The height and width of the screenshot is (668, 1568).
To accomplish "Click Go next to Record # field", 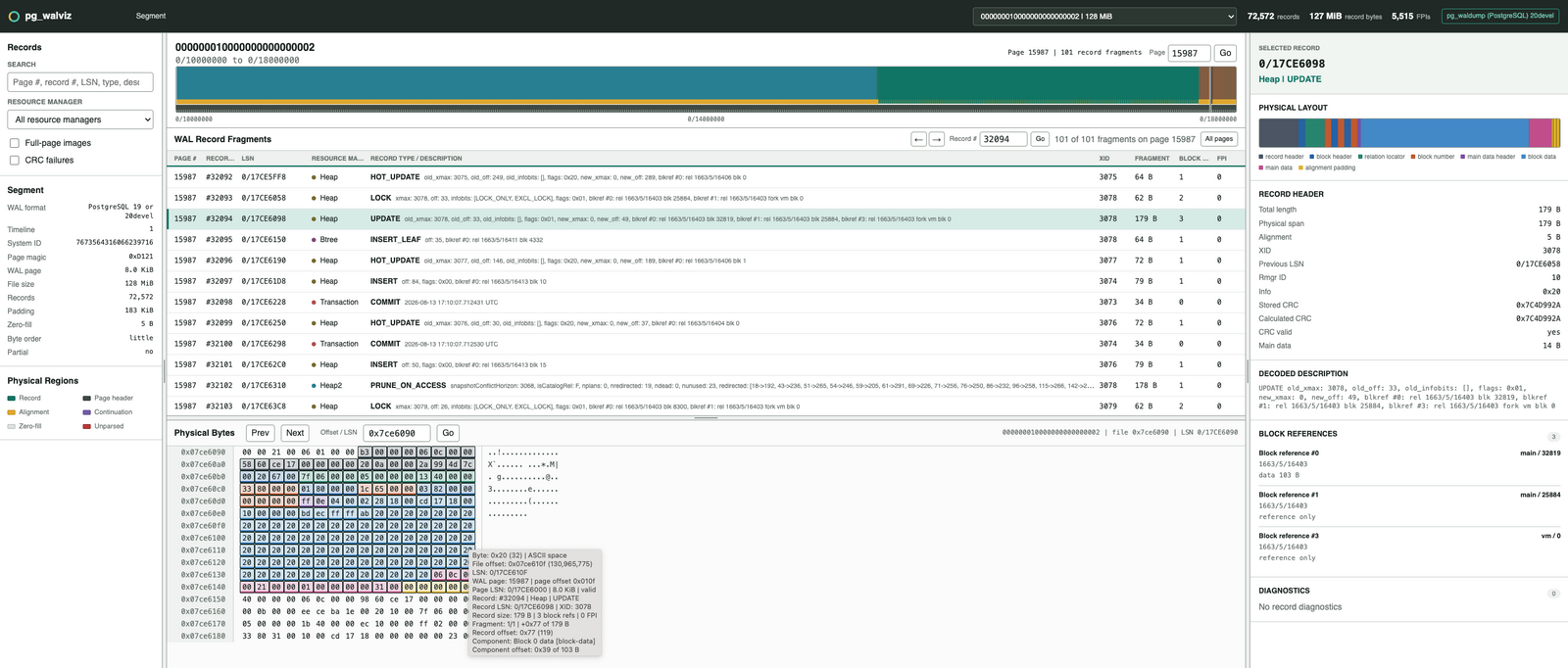I will [1040, 139].
